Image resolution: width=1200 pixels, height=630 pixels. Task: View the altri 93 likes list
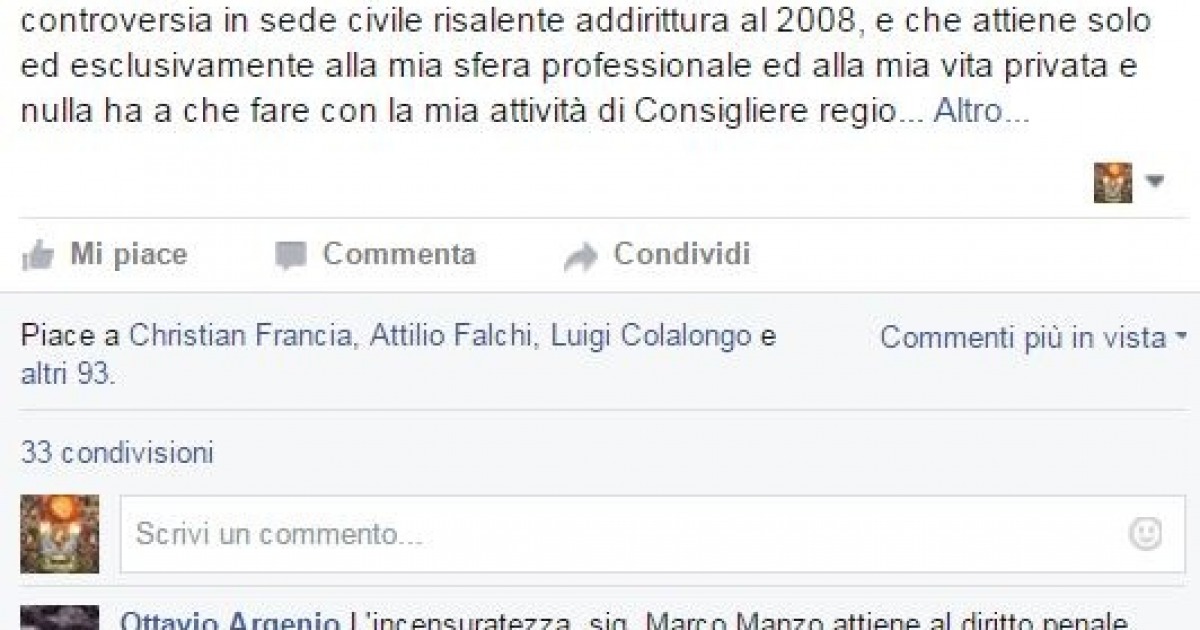[x=66, y=375]
